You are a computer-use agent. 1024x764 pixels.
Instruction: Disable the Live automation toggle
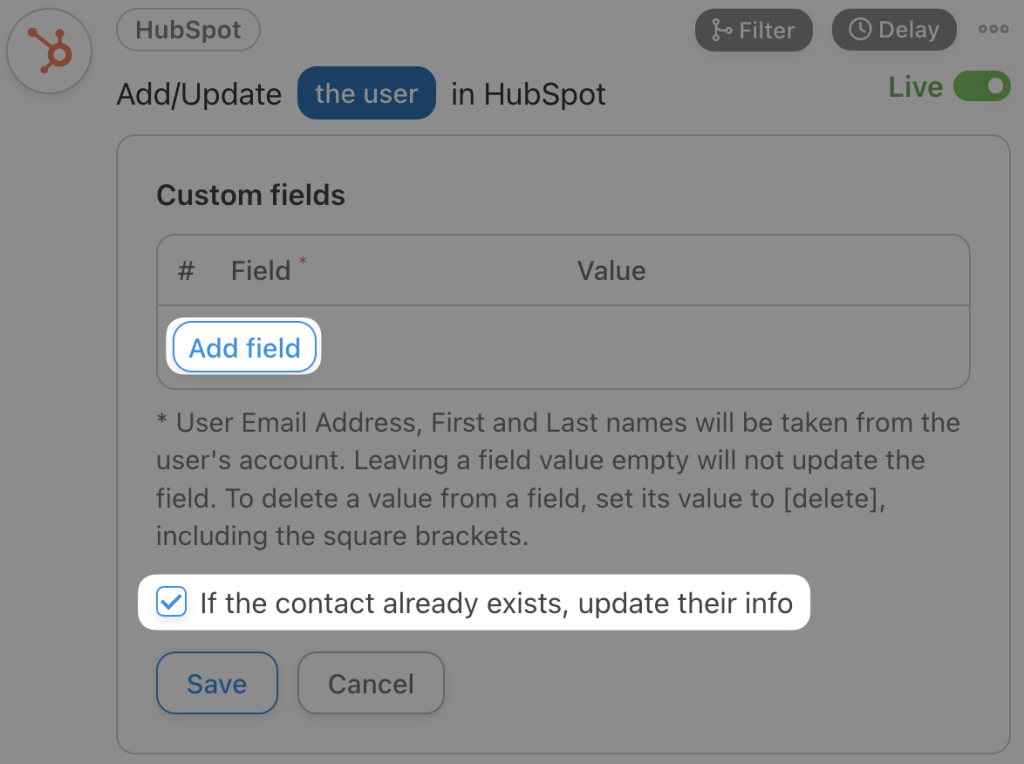[x=981, y=87]
